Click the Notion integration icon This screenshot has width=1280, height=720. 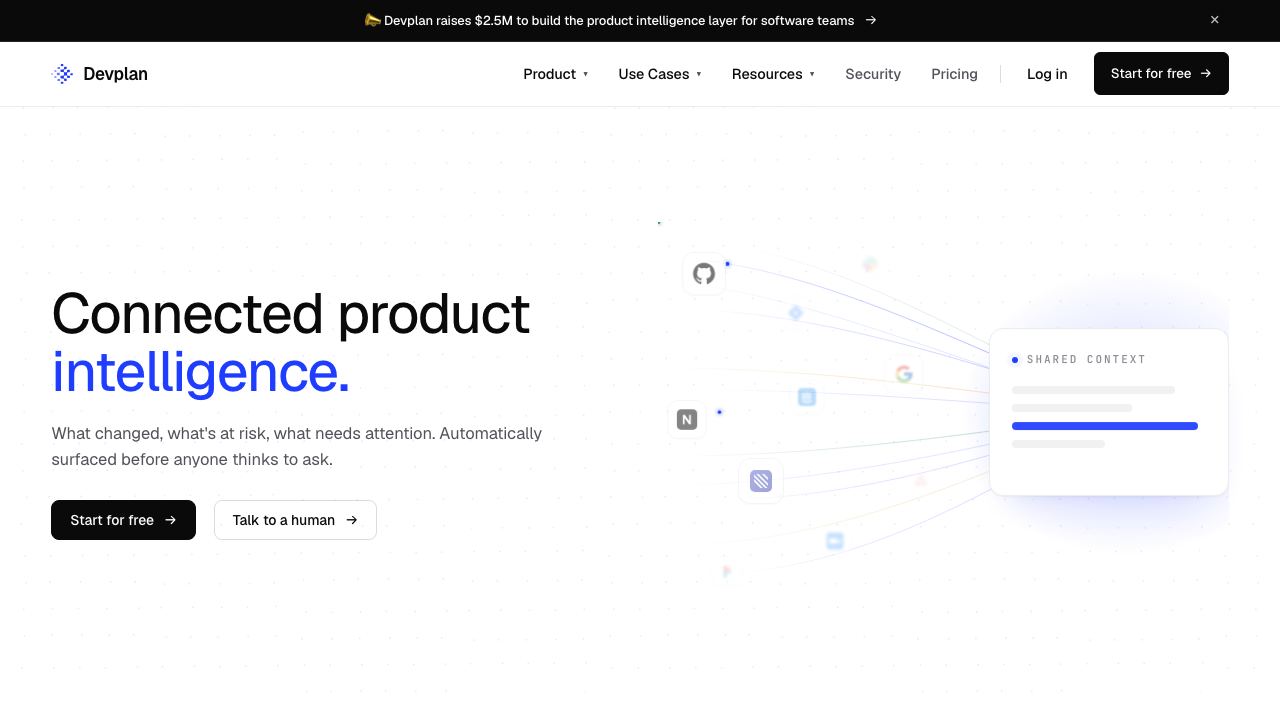pos(687,420)
